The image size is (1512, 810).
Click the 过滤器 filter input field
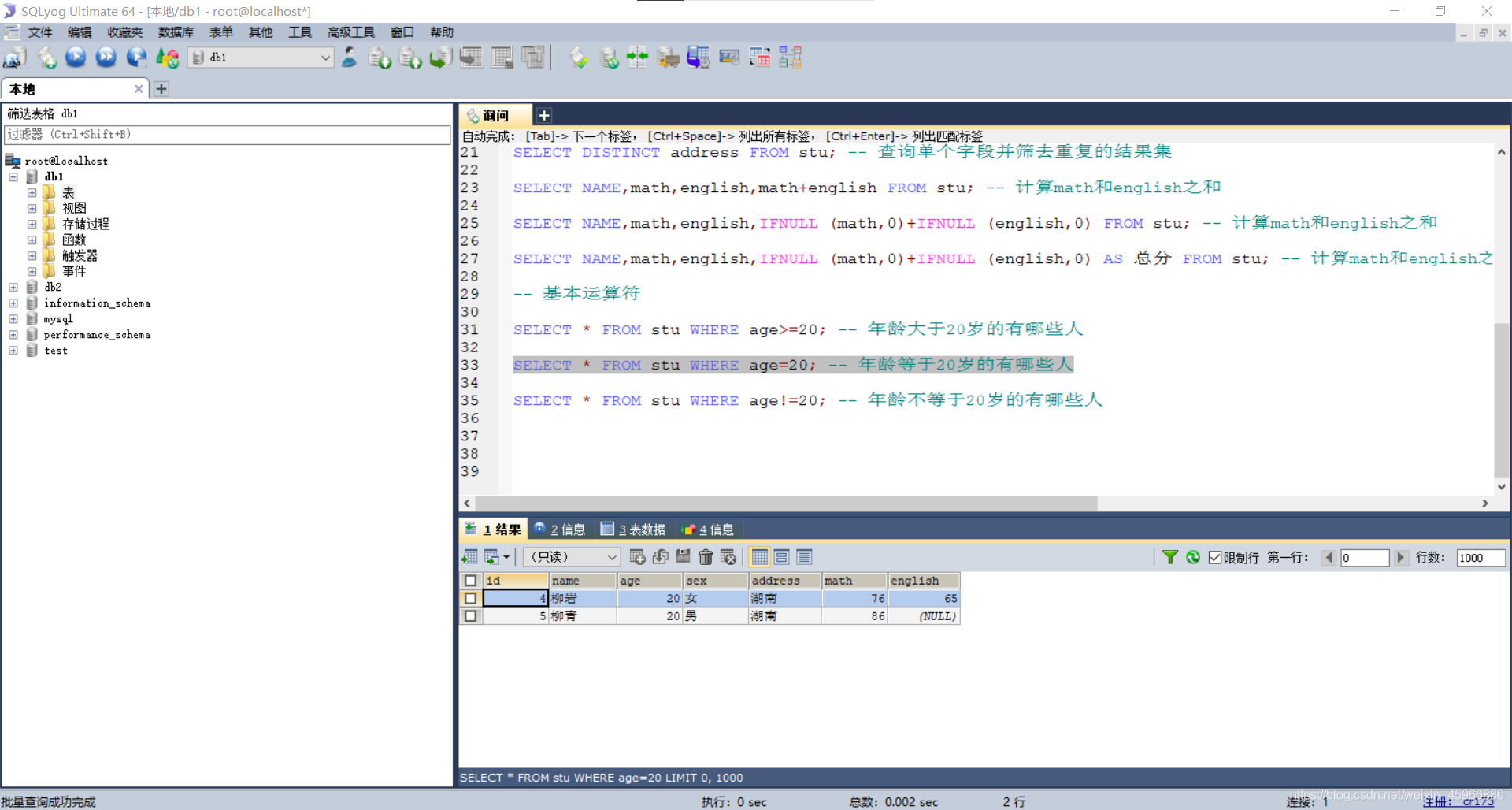[228, 135]
